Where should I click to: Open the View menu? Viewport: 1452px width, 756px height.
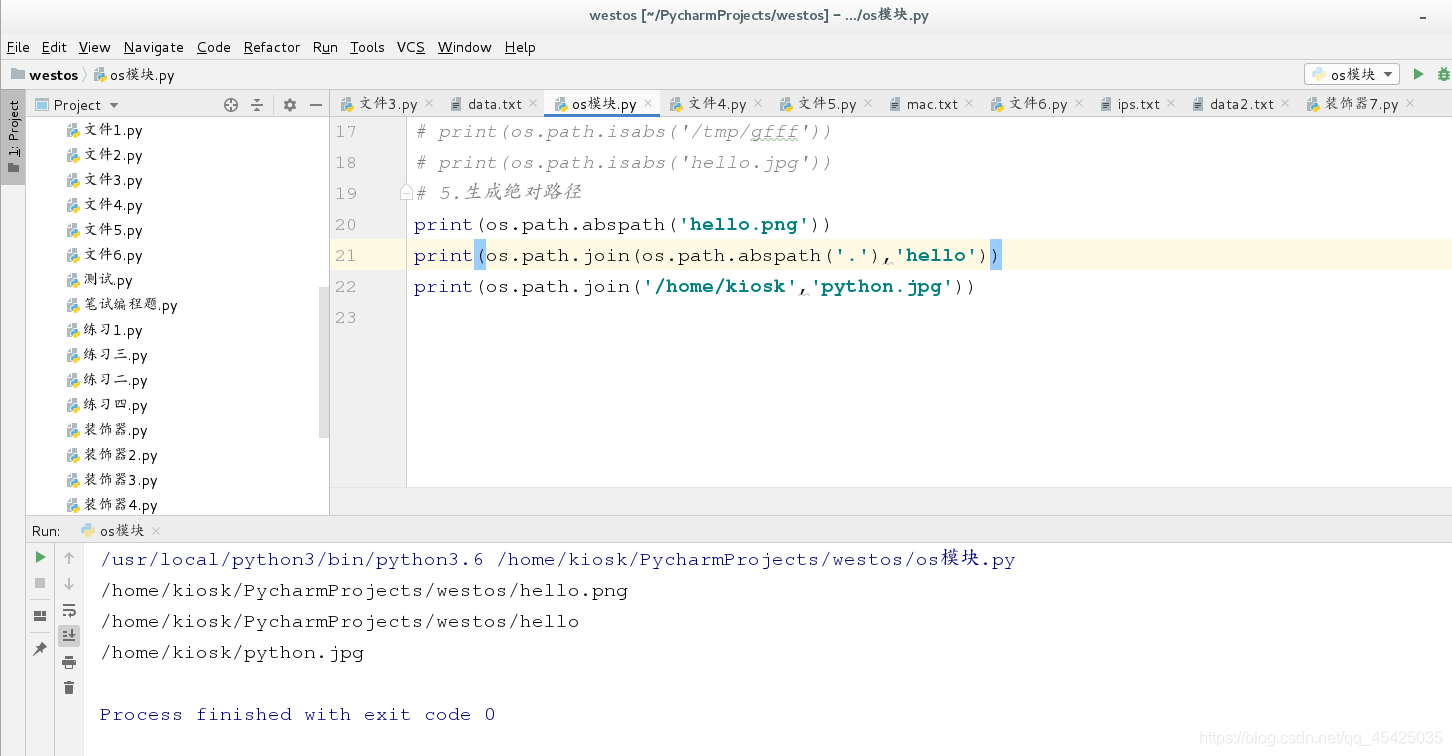[95, 47]
